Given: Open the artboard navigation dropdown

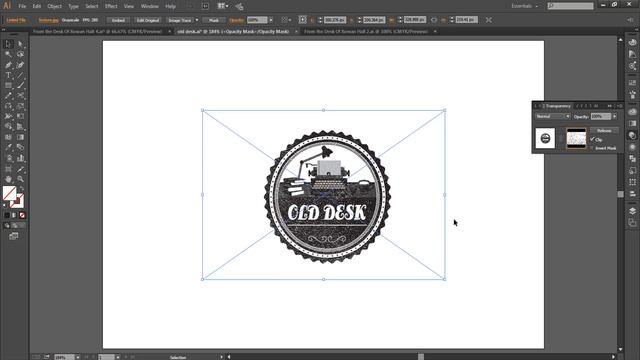Looking at the screenshot, I should 118,357.
